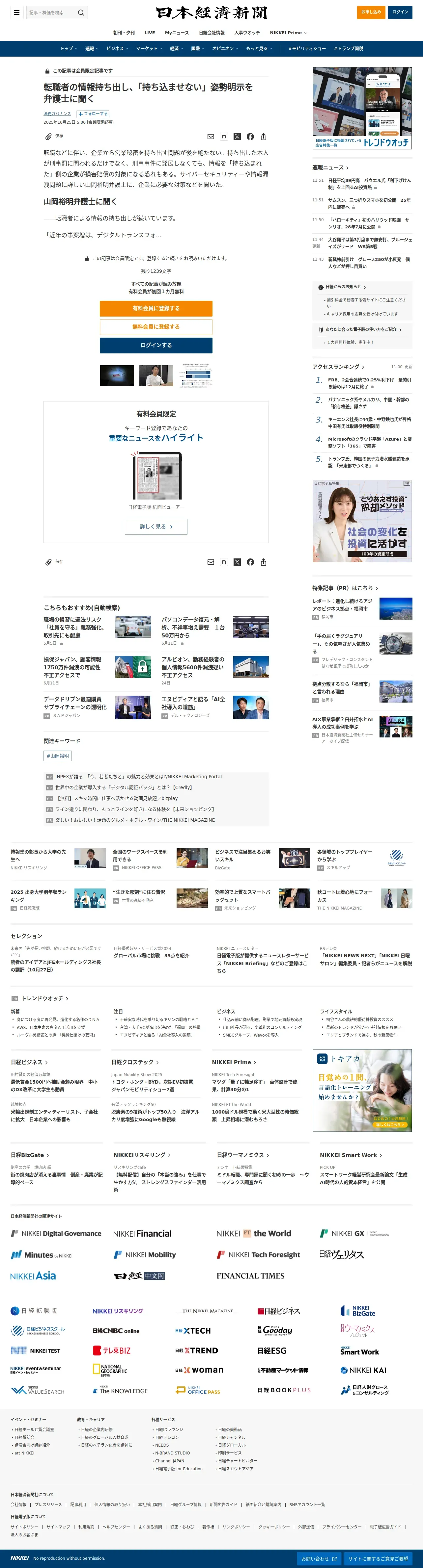The height and width of the screenshot is (1568, 423).
Task: Open FINANCIAL TIMES logo link
Action: pyautogui.click(x=250, y=1276)
